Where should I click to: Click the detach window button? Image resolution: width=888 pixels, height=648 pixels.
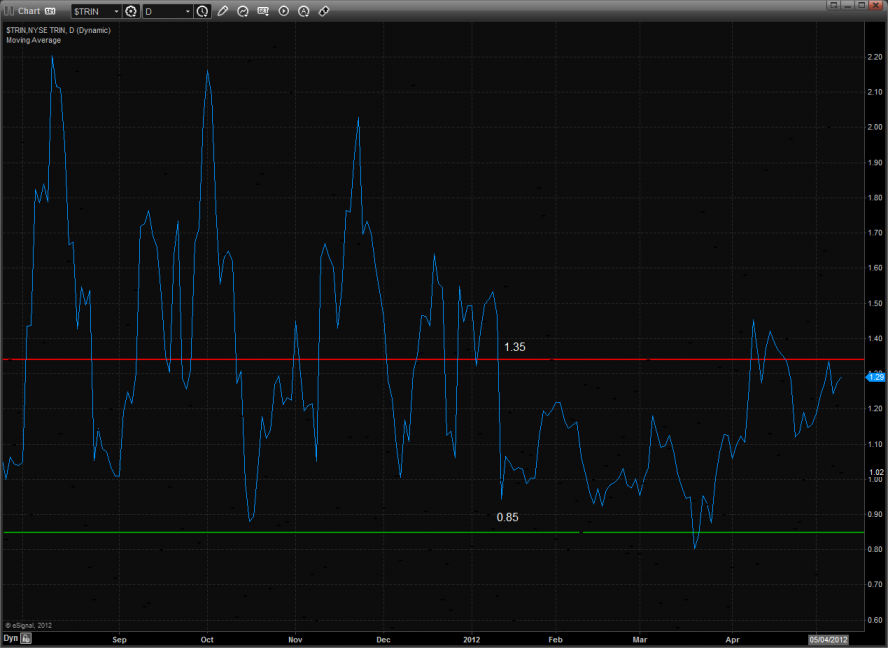tap(831, 5)
